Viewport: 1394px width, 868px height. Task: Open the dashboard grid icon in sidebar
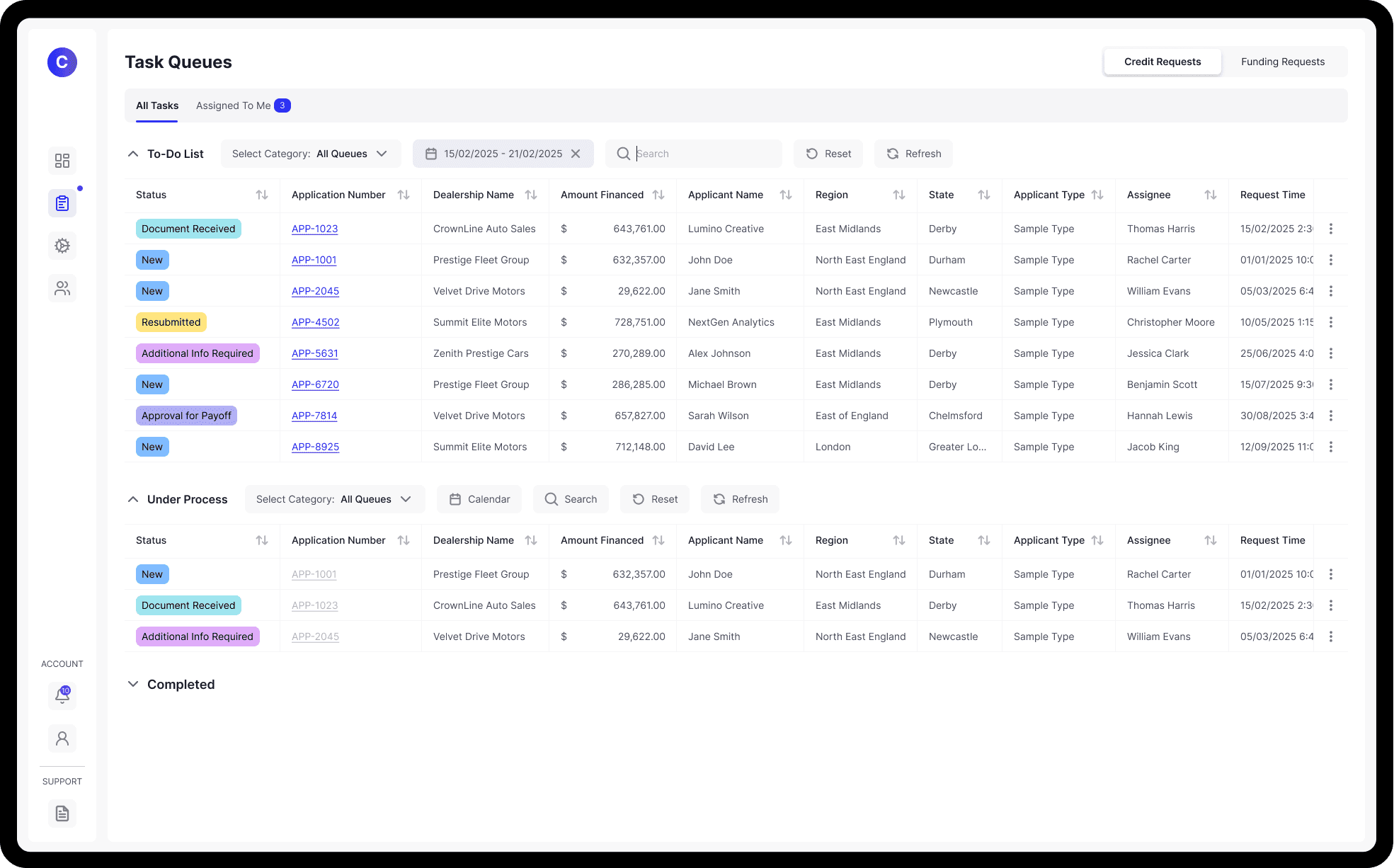(x=62, y=161)
